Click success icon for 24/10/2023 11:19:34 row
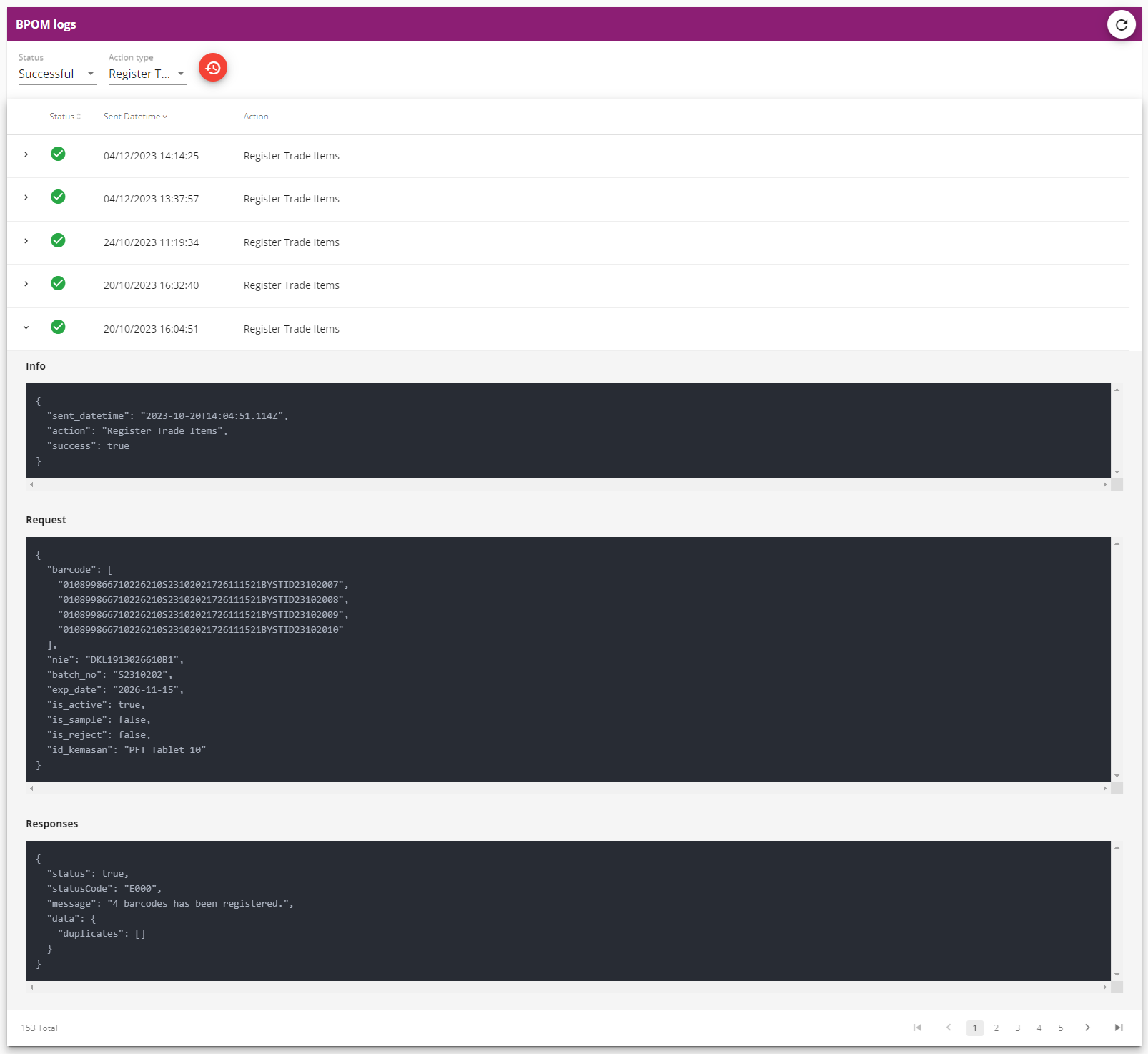The height and width of the screenshot is (1054, 1148). tap(58, 240)
